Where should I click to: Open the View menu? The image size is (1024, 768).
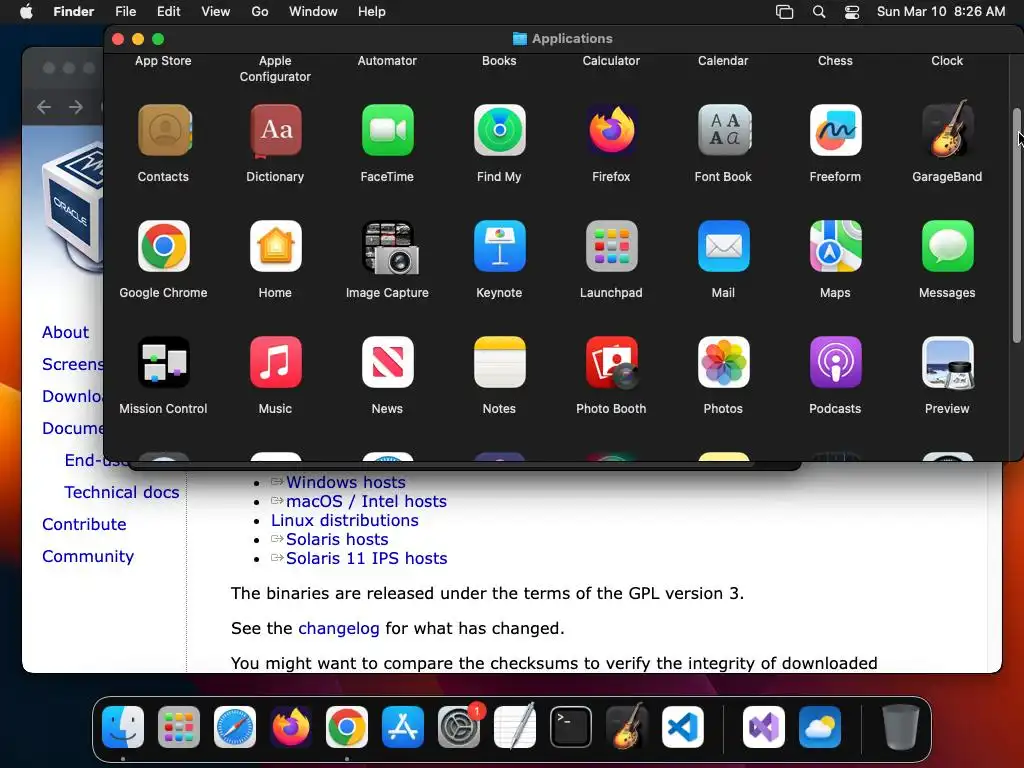216,12
